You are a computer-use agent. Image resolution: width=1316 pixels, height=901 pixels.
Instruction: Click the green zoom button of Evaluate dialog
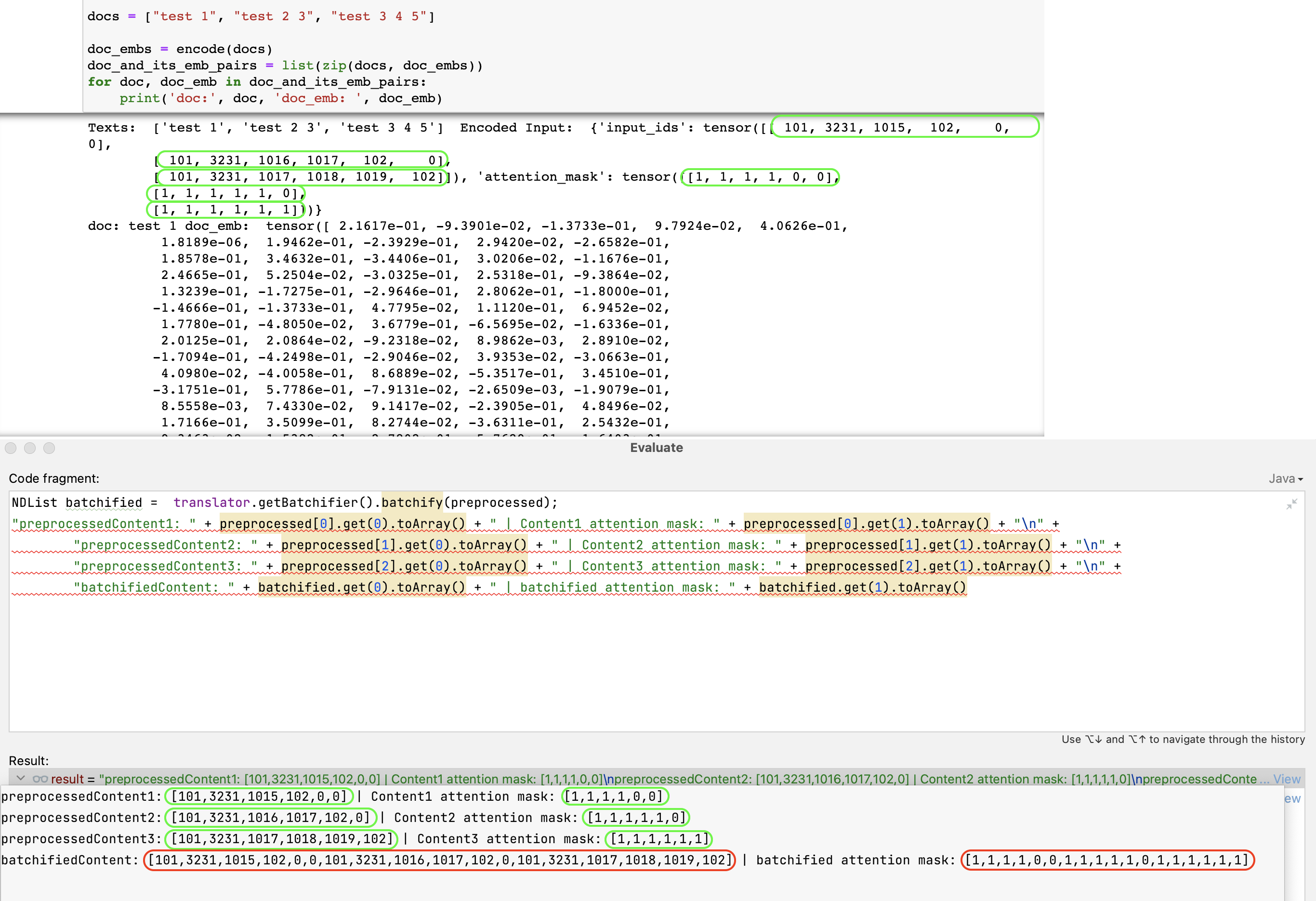coord(49,448)
